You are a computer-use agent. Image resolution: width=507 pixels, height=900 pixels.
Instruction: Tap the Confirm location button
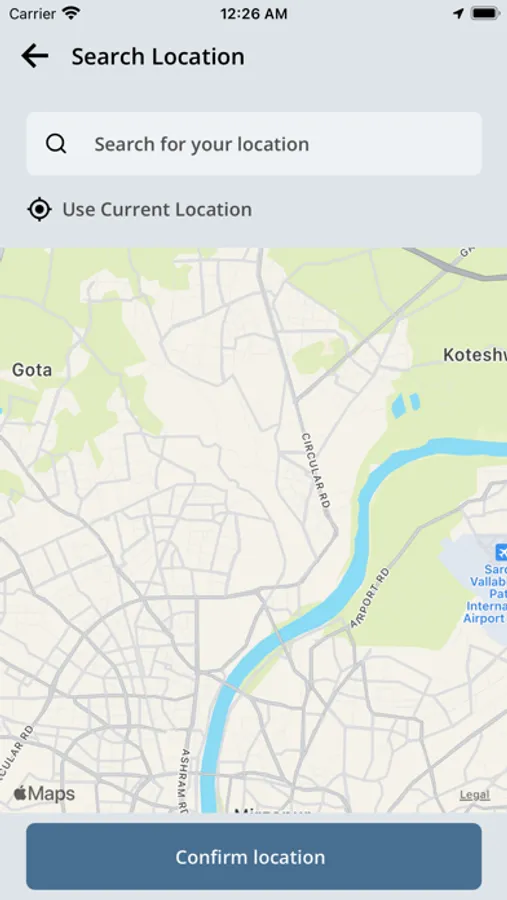pyautogui.click(x=254, y=856)
